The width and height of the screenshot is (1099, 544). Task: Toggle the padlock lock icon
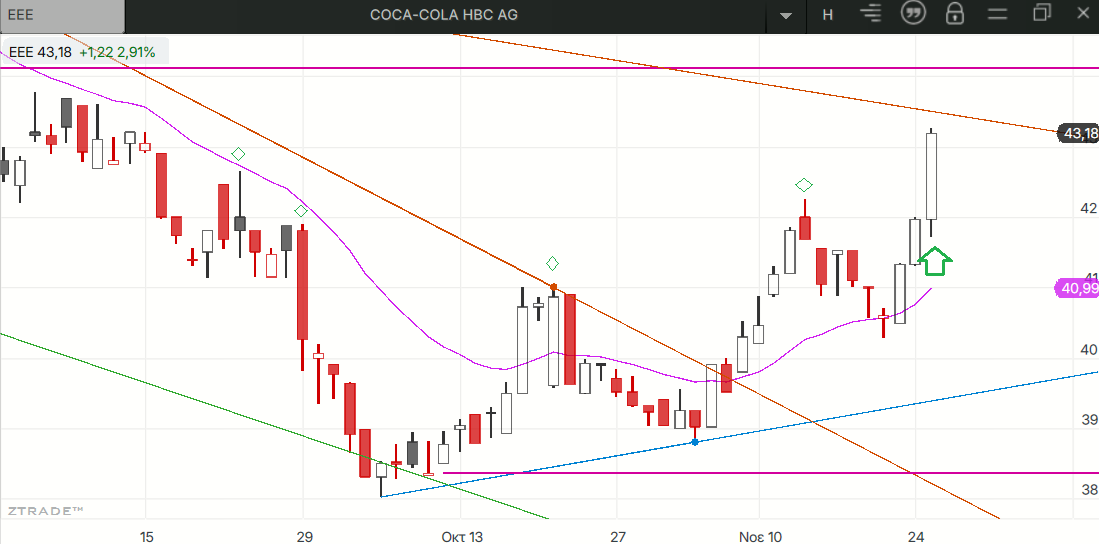coord(955,14)
